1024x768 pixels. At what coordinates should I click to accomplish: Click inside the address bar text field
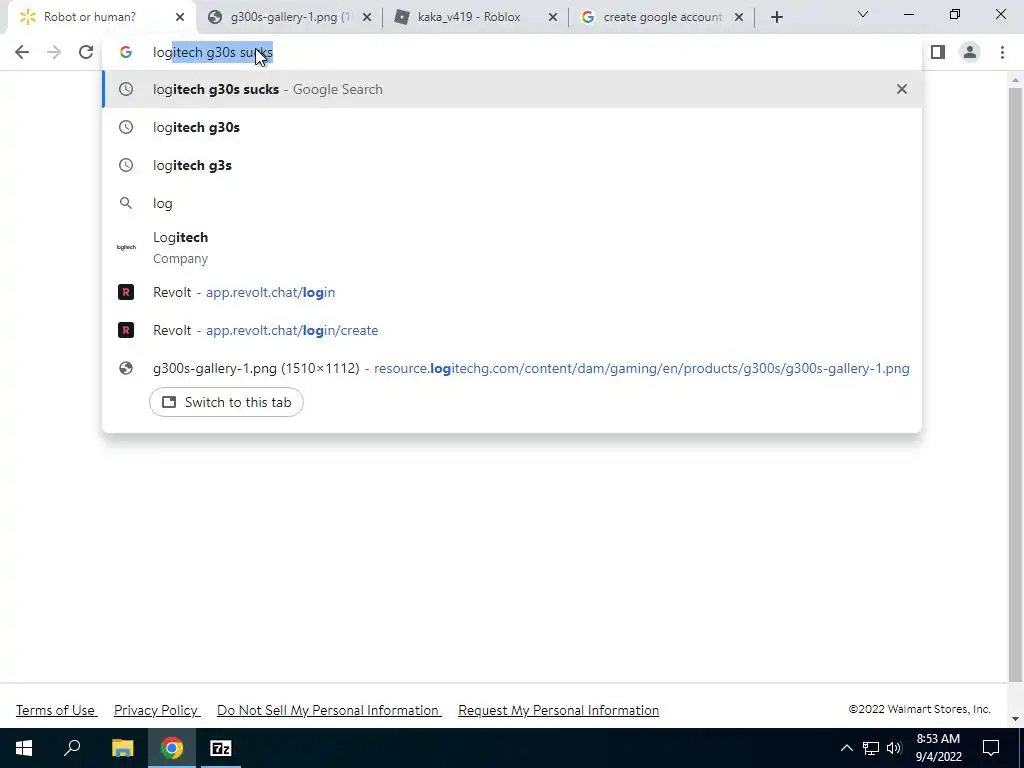point(512,52)
